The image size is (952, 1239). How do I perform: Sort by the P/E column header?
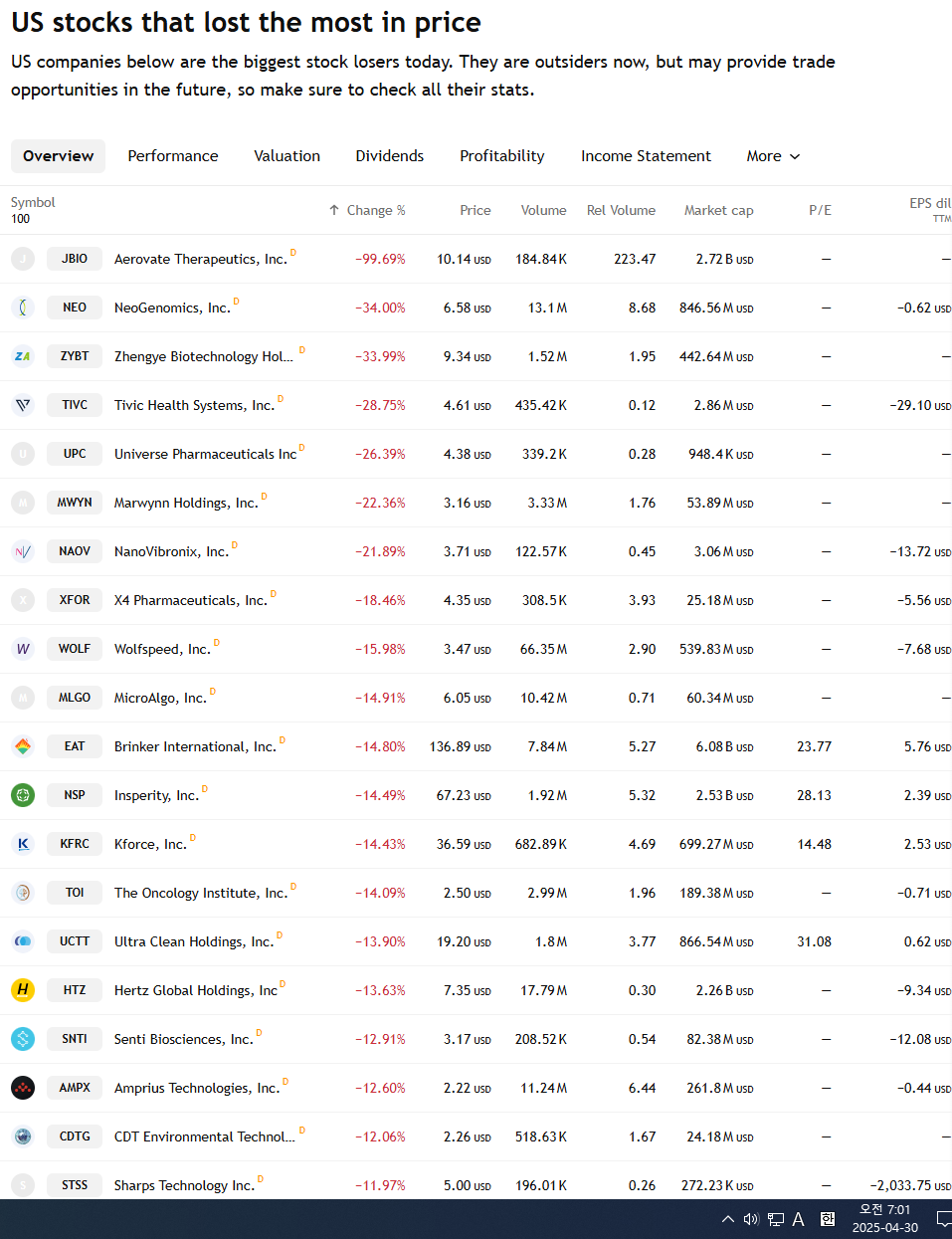(x=820, y=210)
